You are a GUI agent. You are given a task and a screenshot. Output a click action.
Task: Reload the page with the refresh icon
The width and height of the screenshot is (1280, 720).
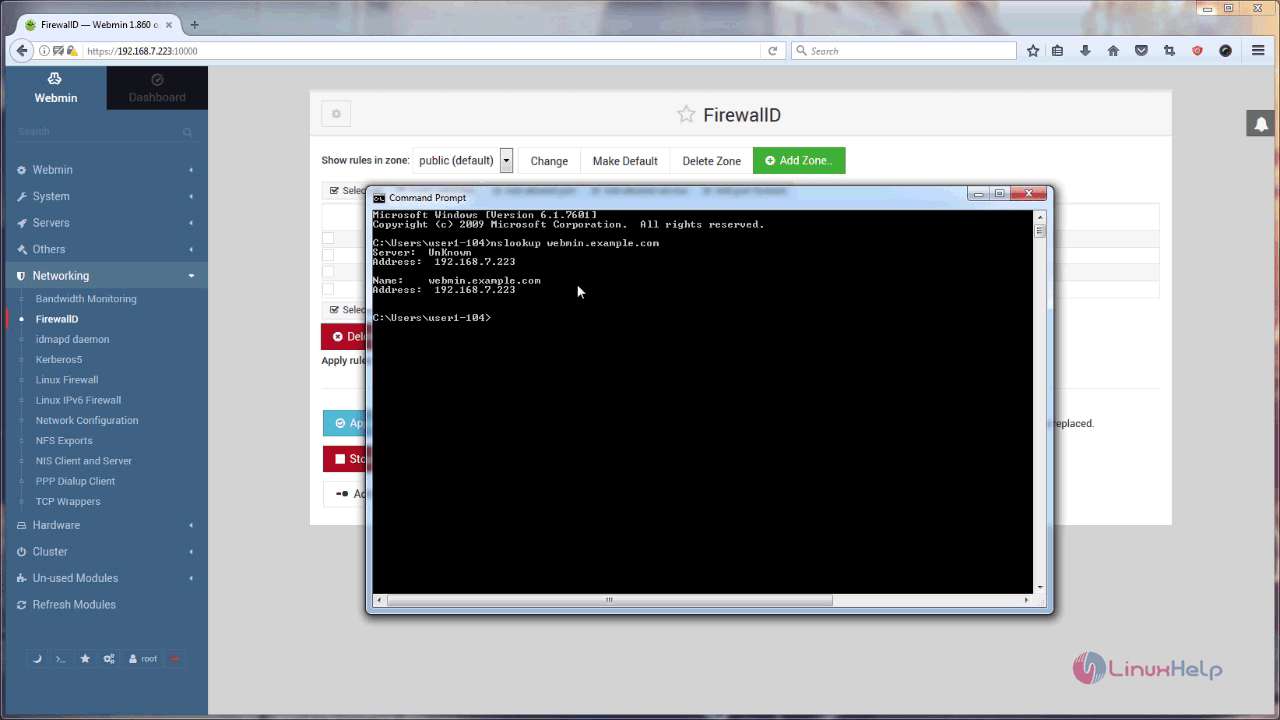[772, 51]
